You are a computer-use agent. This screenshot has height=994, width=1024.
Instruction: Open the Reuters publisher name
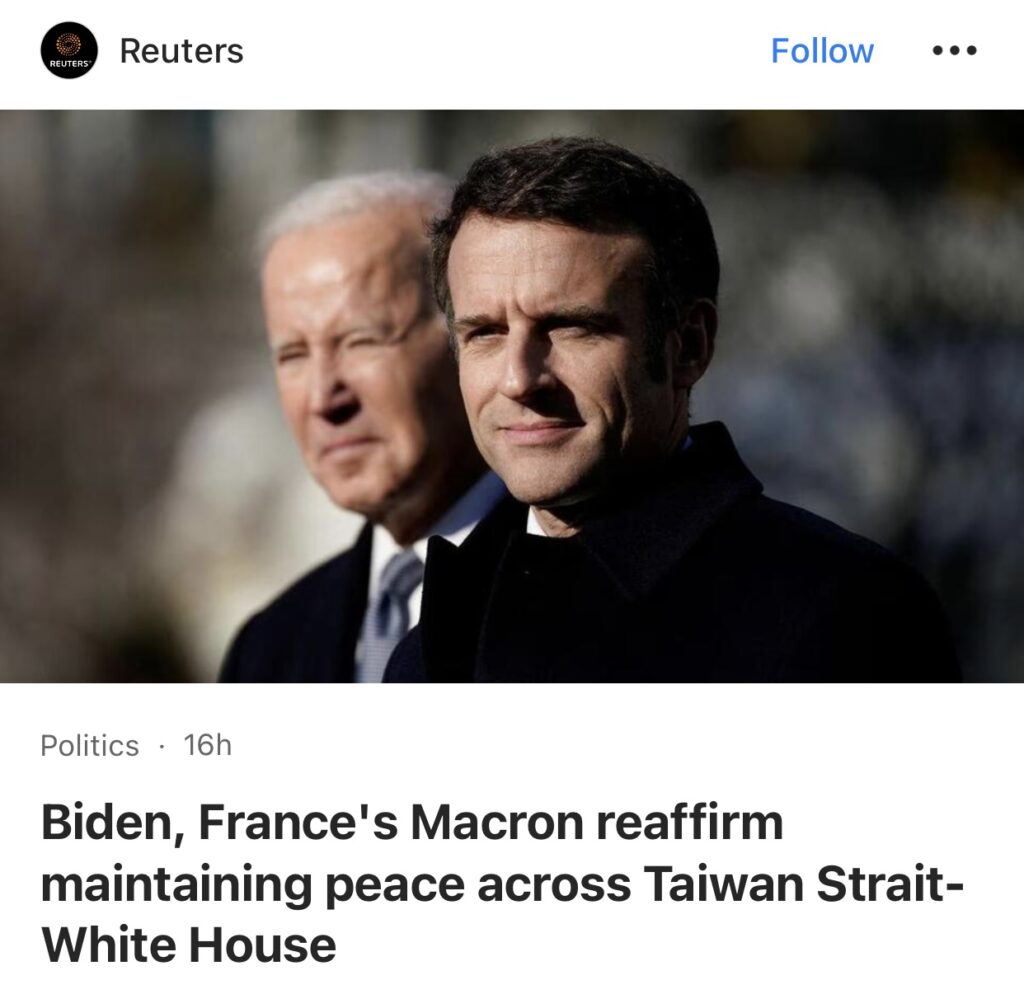tap(182, 51)
